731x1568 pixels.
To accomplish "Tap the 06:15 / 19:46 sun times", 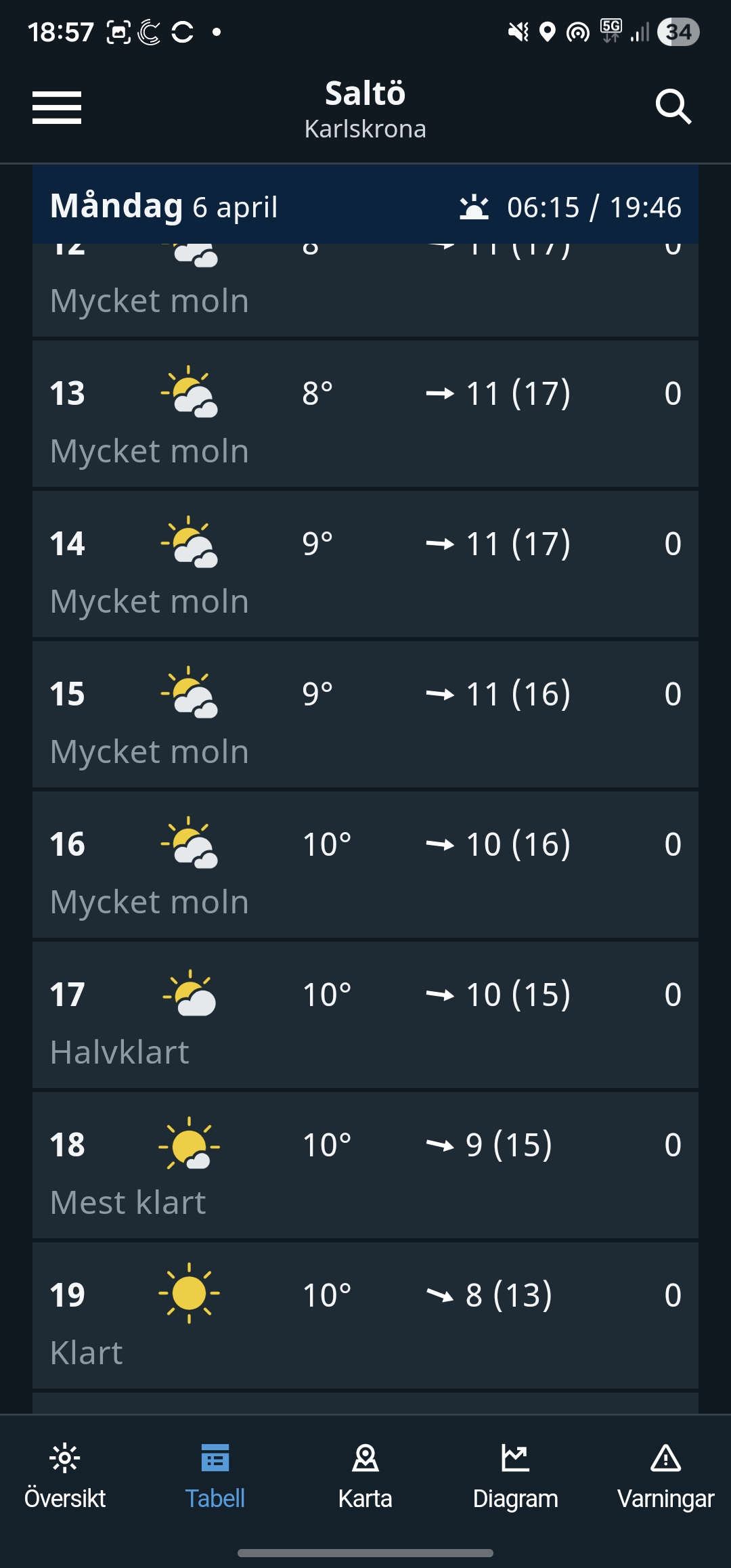I will (x=594, y=207).
